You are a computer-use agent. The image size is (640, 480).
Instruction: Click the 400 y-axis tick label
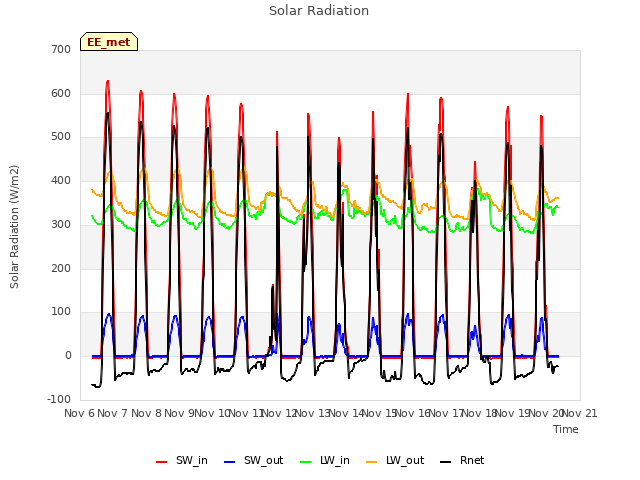pos(61,180)
